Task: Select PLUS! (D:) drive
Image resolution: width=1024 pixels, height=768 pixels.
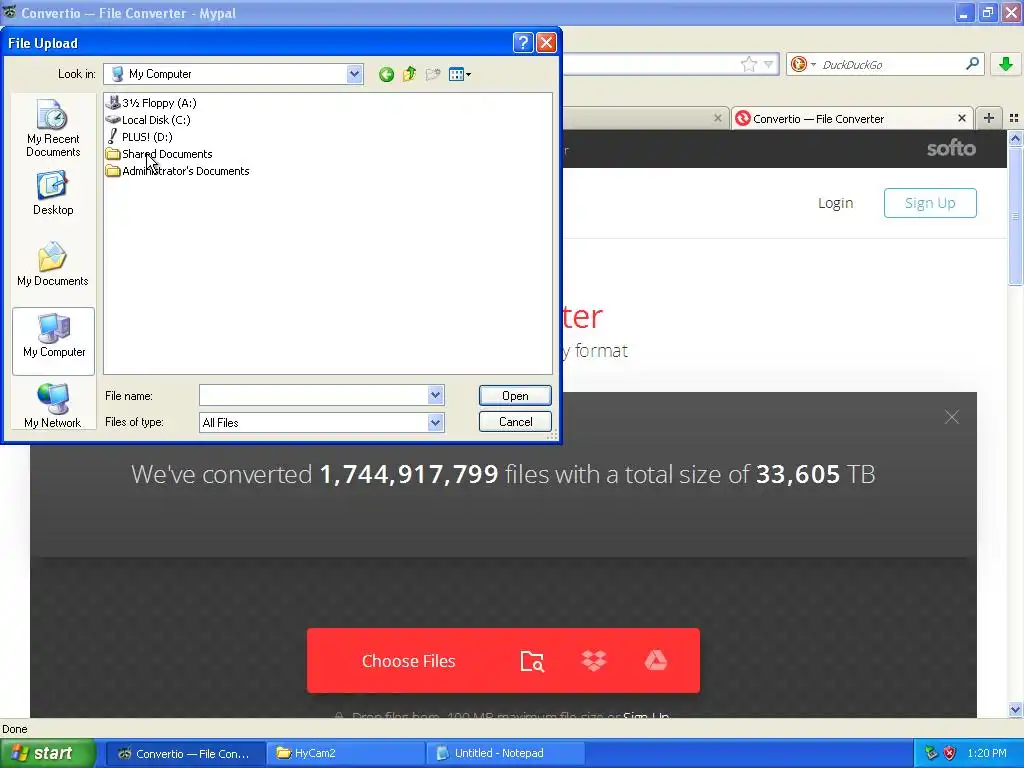Action: point(139,136)
